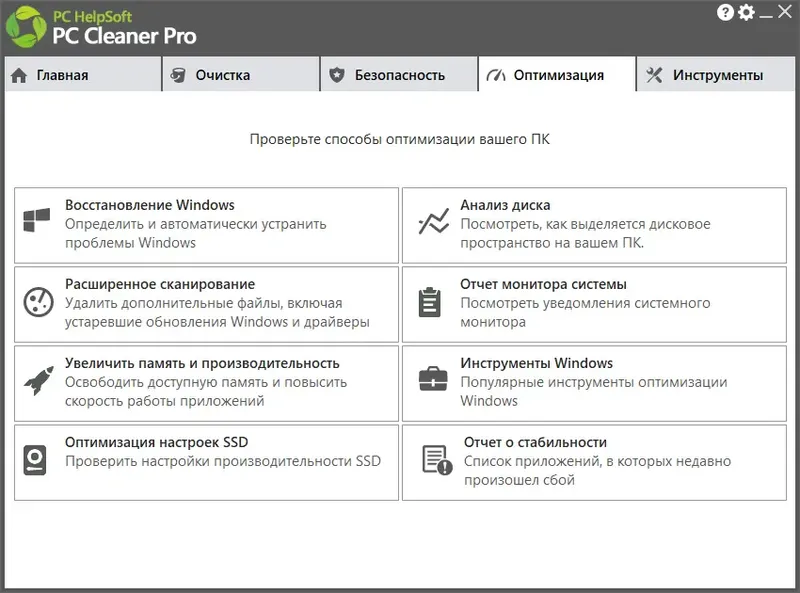
Task: Click the Windows logo icon for Восстановление Windows
Action: pyautogui.click(x=37, y=222)
